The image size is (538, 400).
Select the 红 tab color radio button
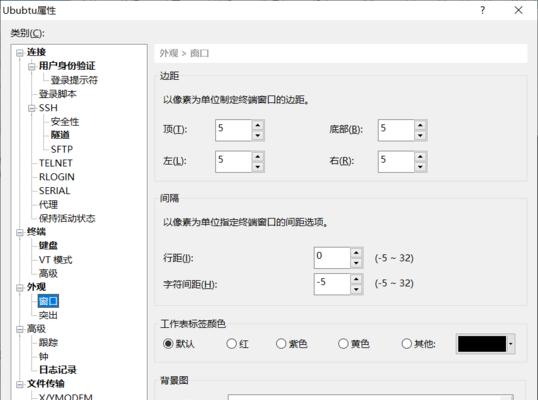pyautogui.click(x=232, y=343)
